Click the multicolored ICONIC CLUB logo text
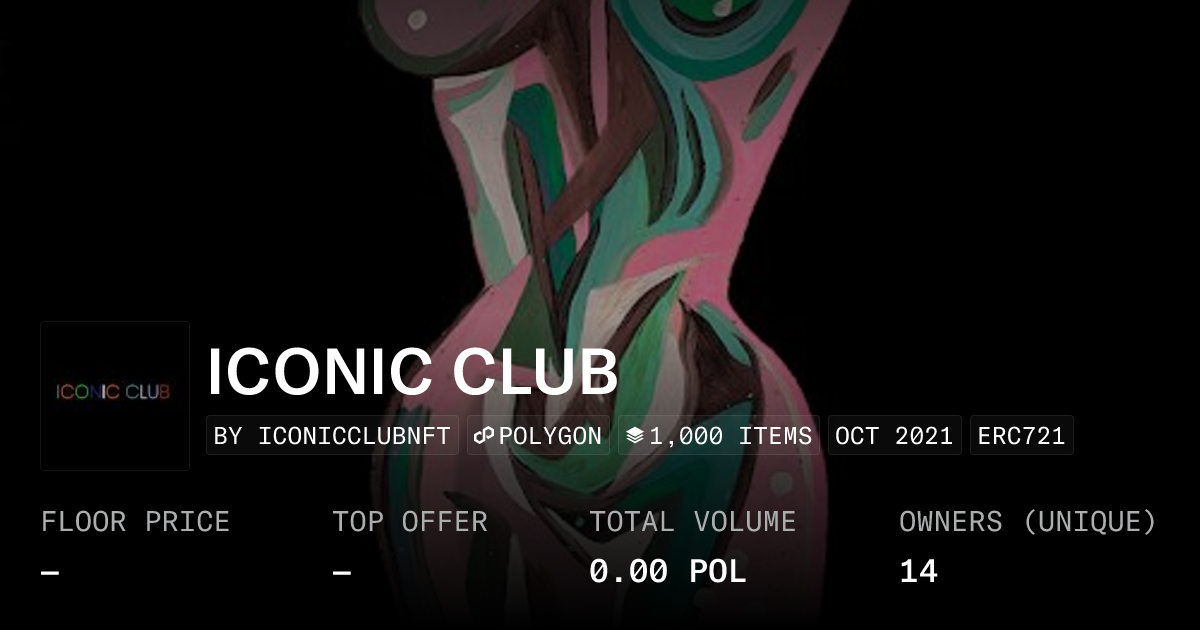 pyautogui.click(x=113, y=391)
